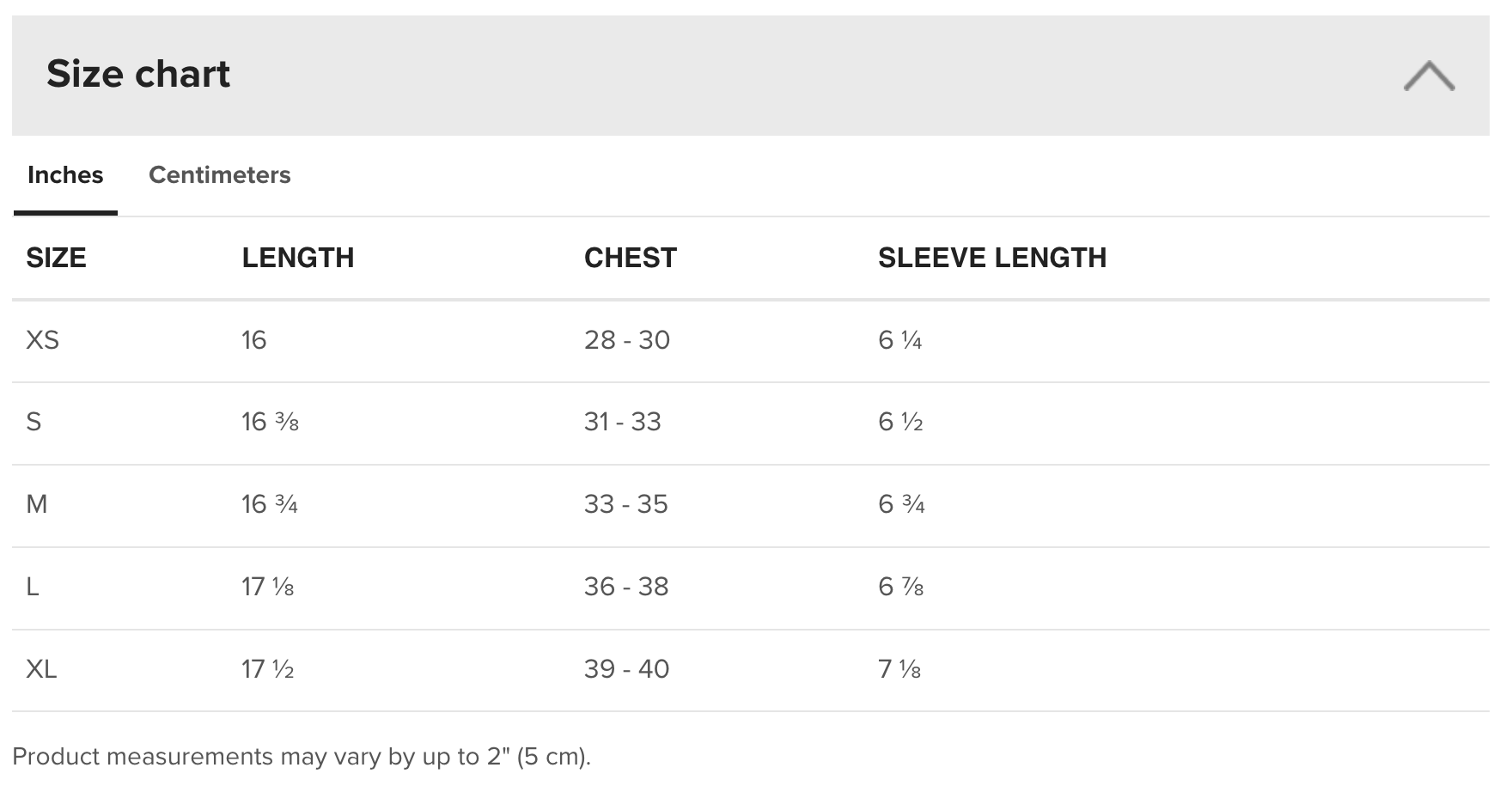This screenshot has width=1512, height=792.
Task: Switch to the Centimeters tab
Action: [x=220, y=175]
